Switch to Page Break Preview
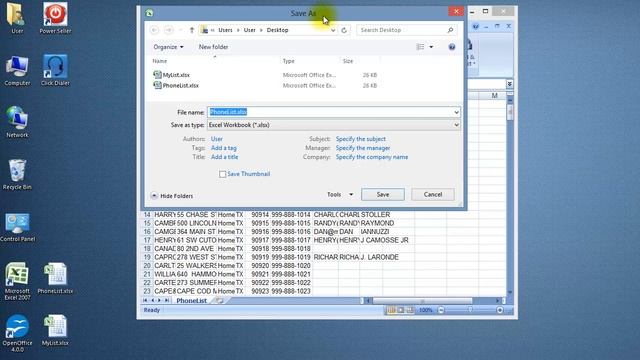This screenshot has width=640, height=360. (x=410, y=310)
